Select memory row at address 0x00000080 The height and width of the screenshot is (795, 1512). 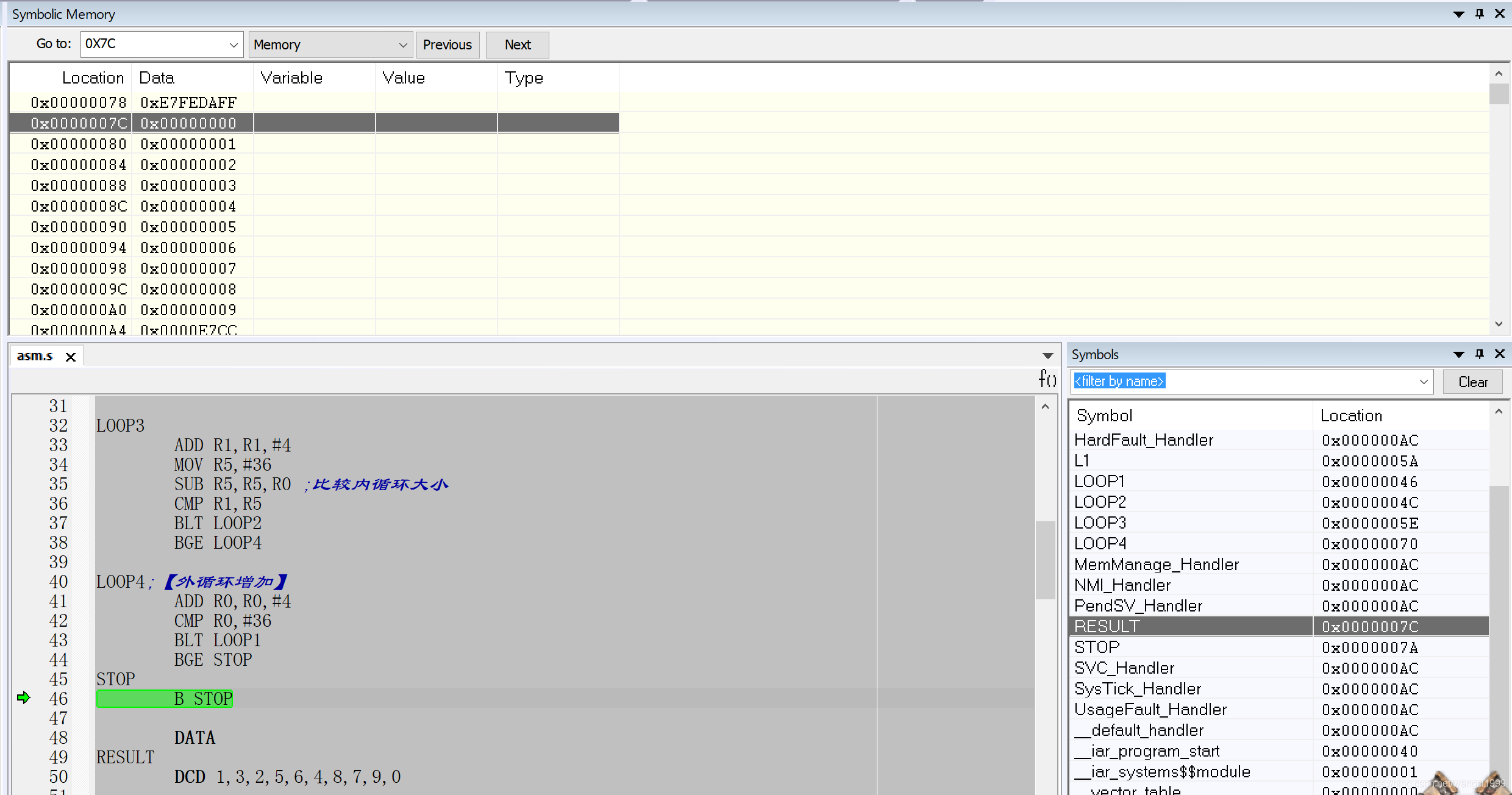pyautogui.click(x=79, y=144)
